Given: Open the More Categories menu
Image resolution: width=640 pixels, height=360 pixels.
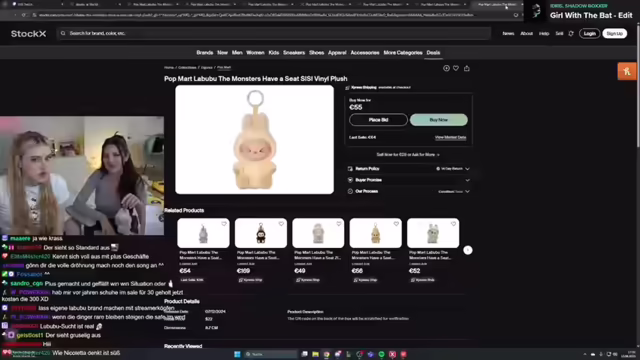Looking at the screenshot, I should (403, 53).
